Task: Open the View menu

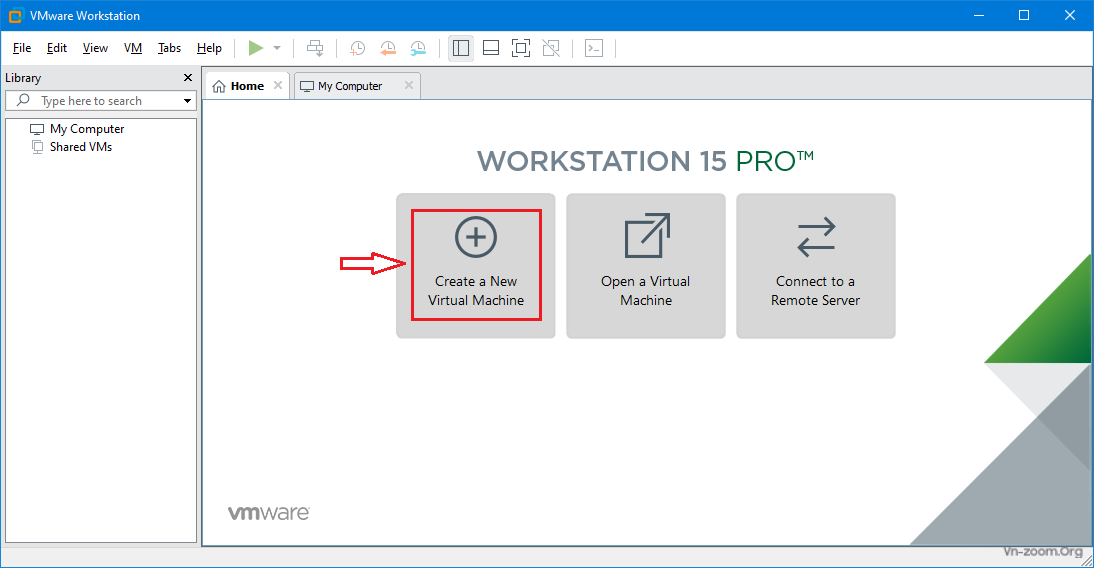Action: pyautogui.click(x=95, y=48)
